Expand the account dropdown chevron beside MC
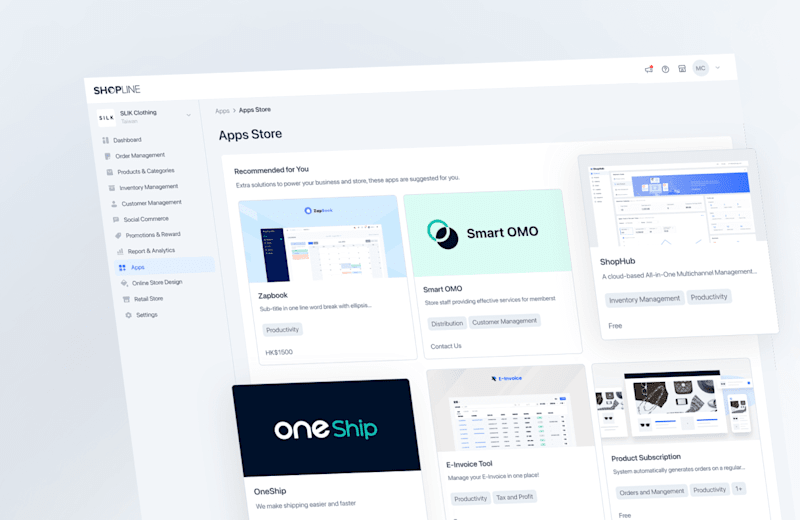 tap(717, 67)
